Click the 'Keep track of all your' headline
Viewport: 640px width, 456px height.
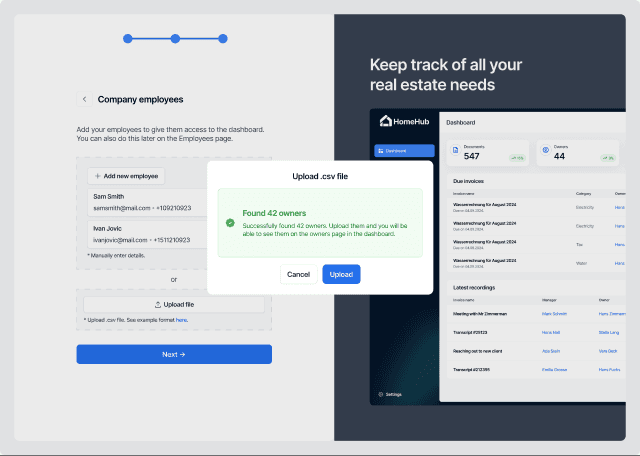pos(446,65)
